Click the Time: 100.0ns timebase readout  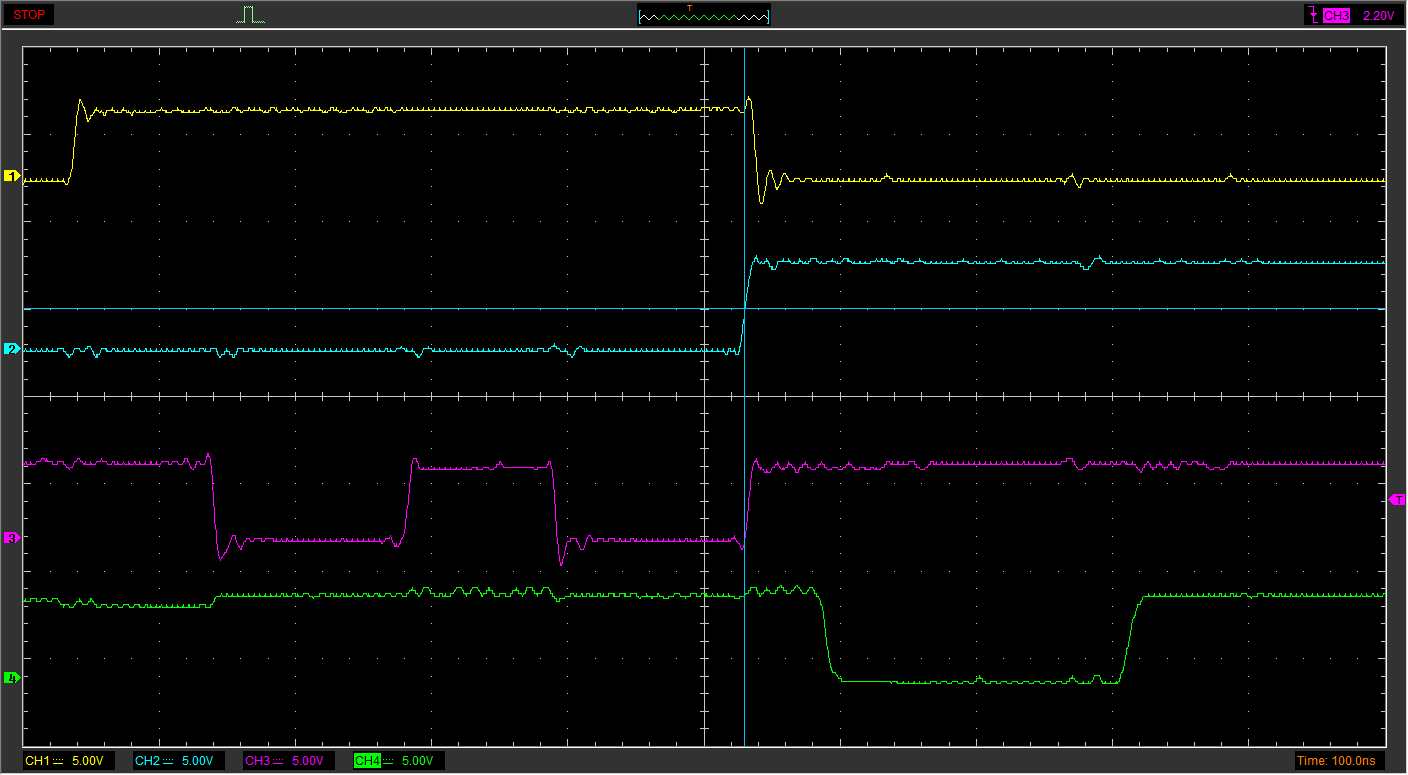pos(1335,761)
